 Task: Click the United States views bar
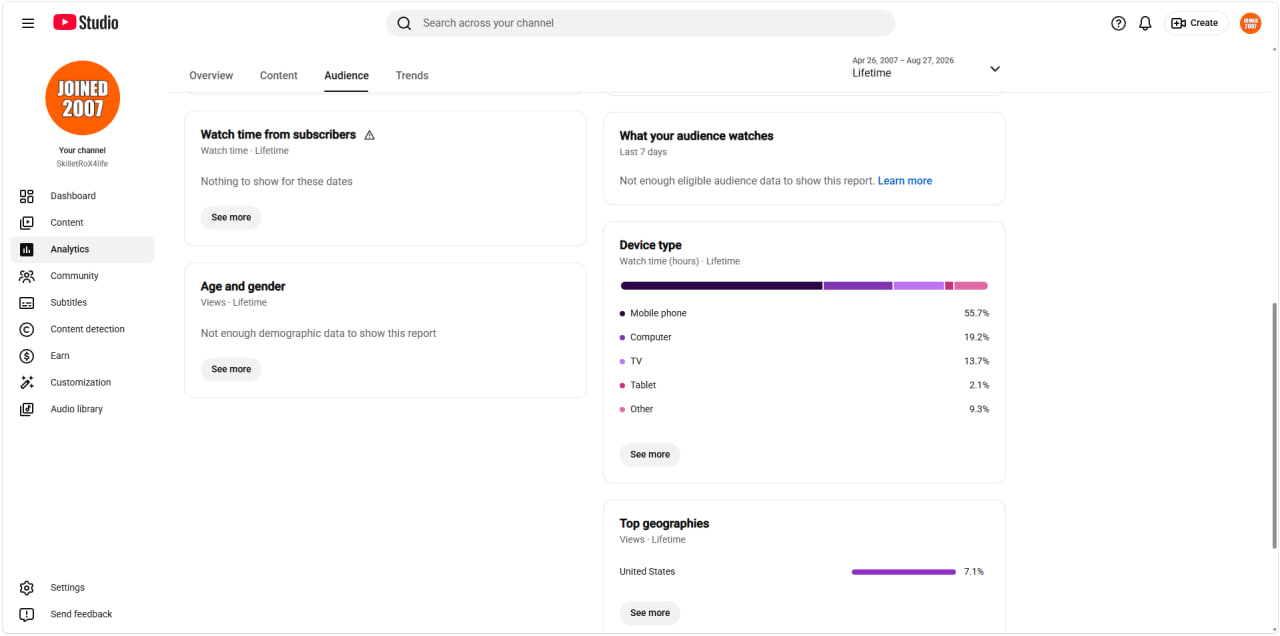pos(904,572)
